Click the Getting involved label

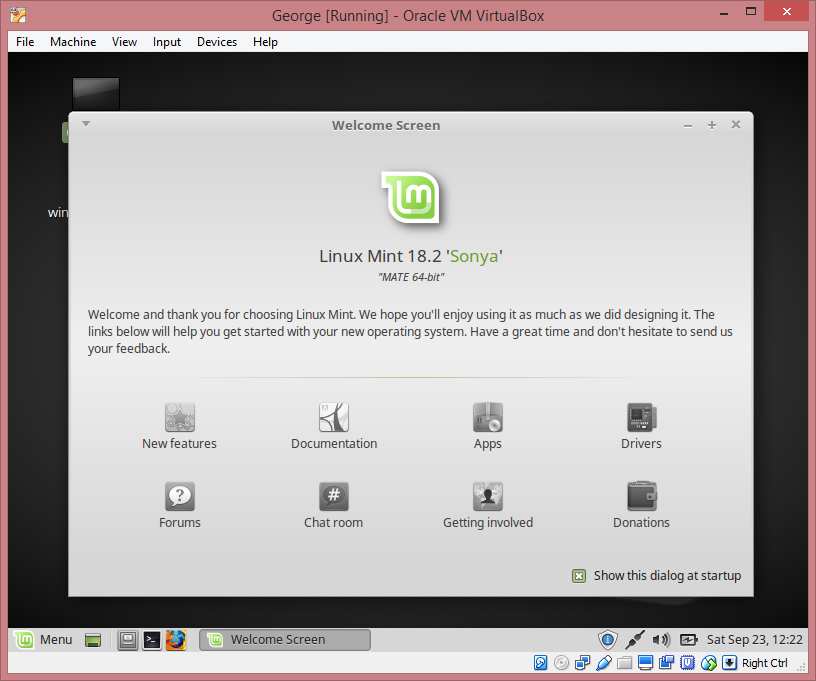point(488,523)
